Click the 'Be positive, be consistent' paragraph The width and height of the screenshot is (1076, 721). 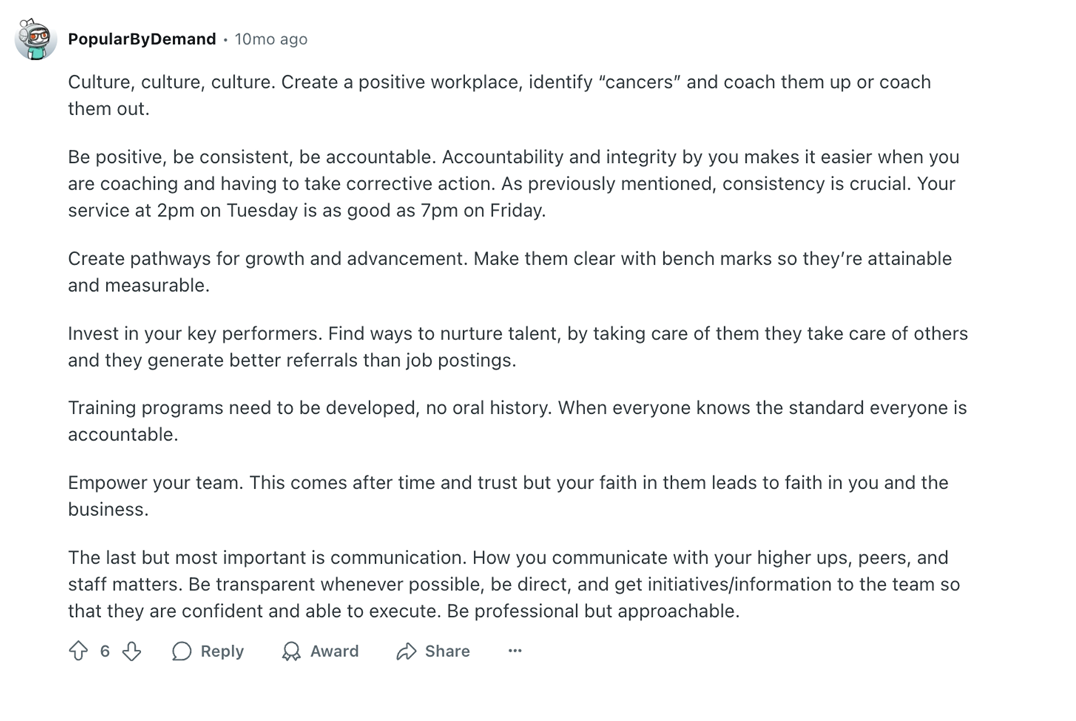513,183
